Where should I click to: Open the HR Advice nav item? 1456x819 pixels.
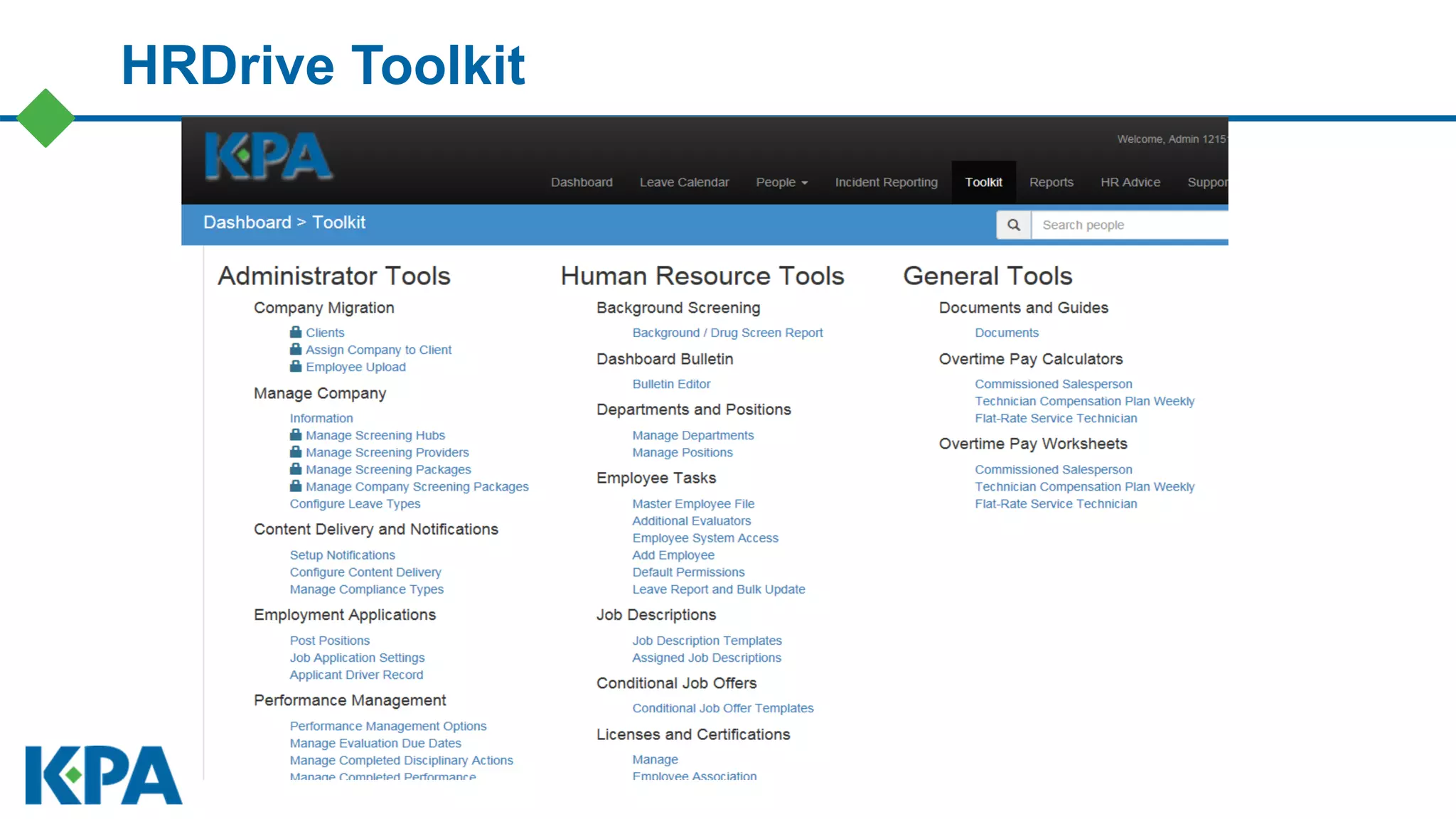pos(1130,182)
